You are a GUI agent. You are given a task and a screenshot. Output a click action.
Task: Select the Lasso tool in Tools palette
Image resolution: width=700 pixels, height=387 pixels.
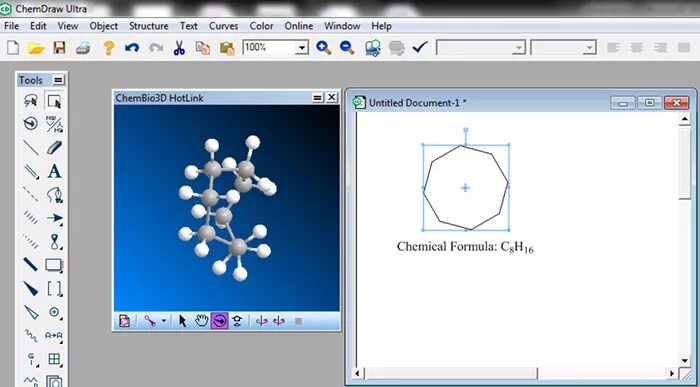(30, 101)
